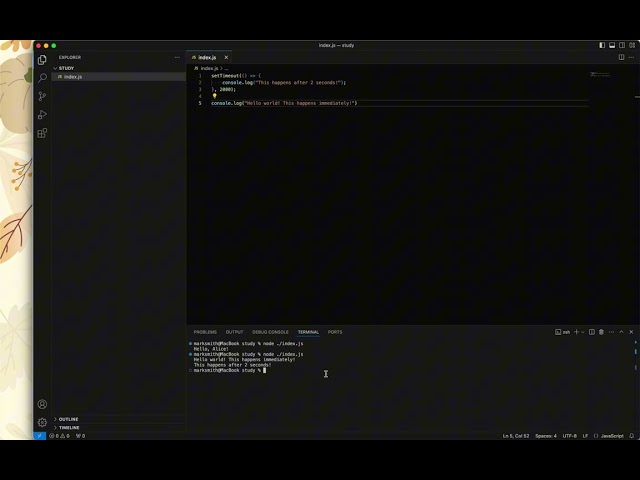This screenshot has width=640, height=480.
Task: Kill the terminal with trash icon
Action: [601, 332]
